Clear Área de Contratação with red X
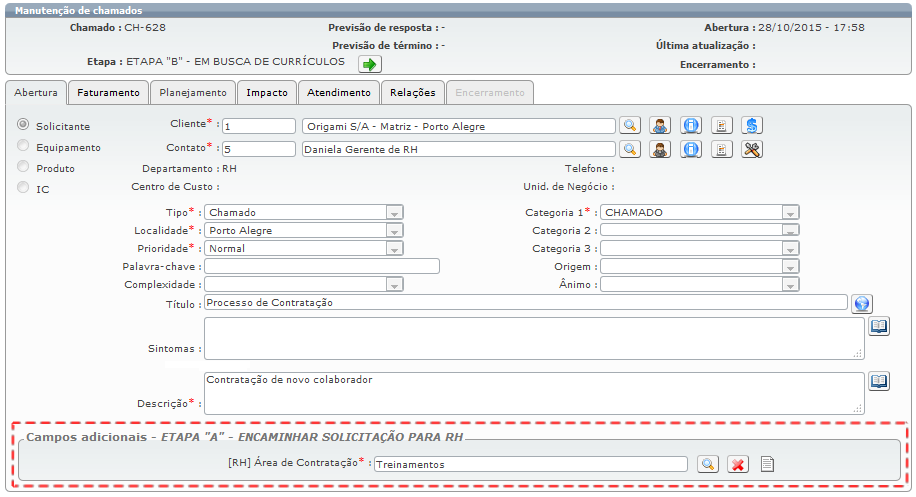The height and width of the screenshot is (497, 916). 738,464
